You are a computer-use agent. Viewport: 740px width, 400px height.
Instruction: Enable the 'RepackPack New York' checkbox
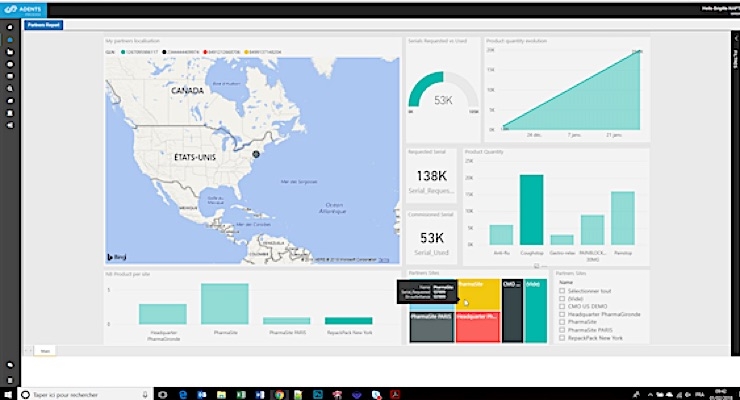[x=562, y=338]
